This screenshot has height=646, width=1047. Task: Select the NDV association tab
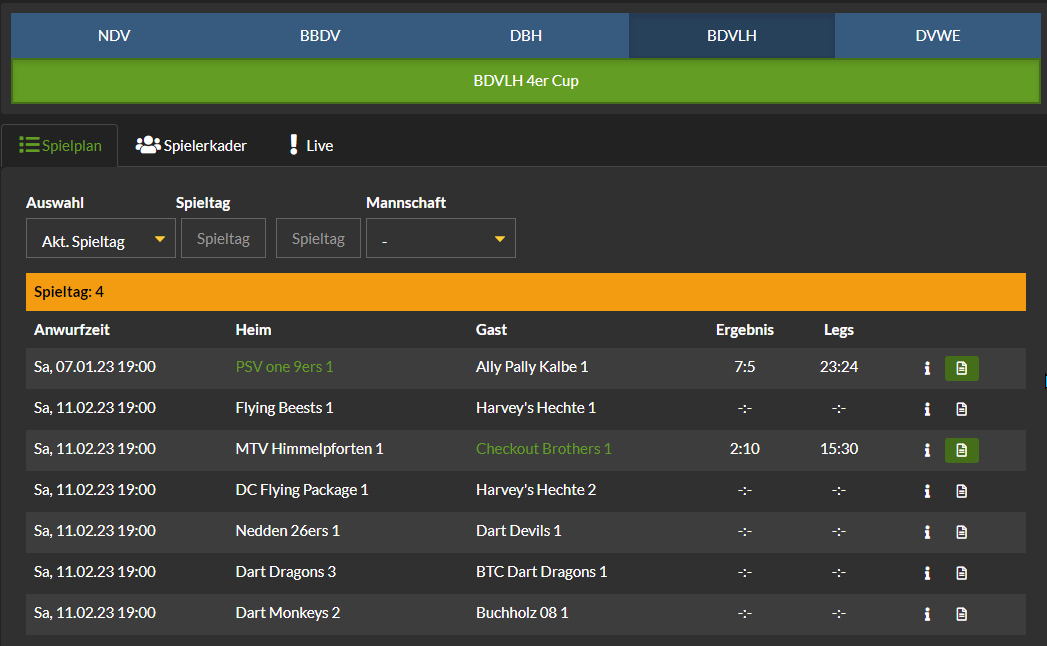pos(114,35)
